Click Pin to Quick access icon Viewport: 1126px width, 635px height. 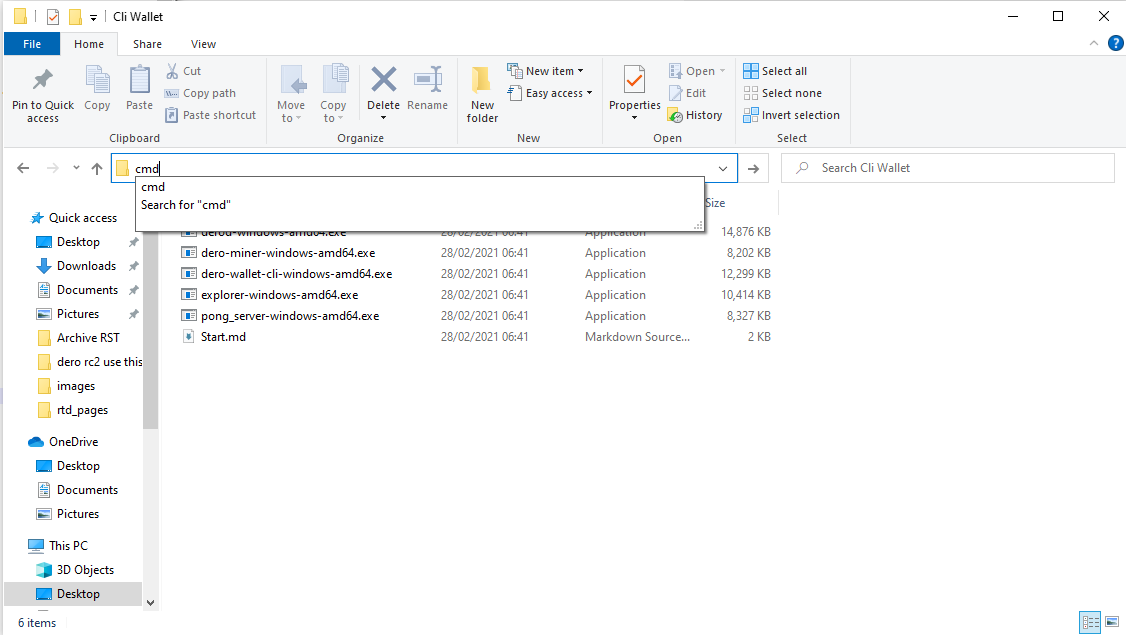[x=42, y=80]
